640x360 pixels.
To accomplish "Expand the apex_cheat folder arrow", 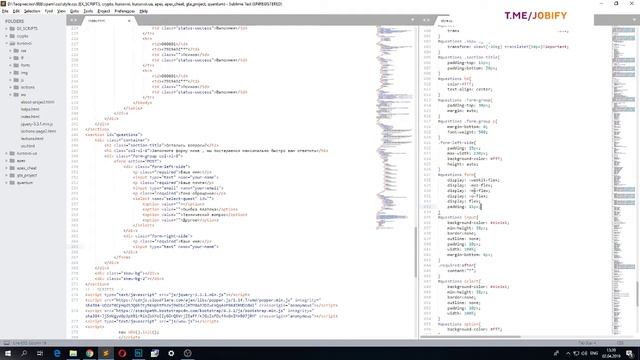I will click(x=7, y=168).
